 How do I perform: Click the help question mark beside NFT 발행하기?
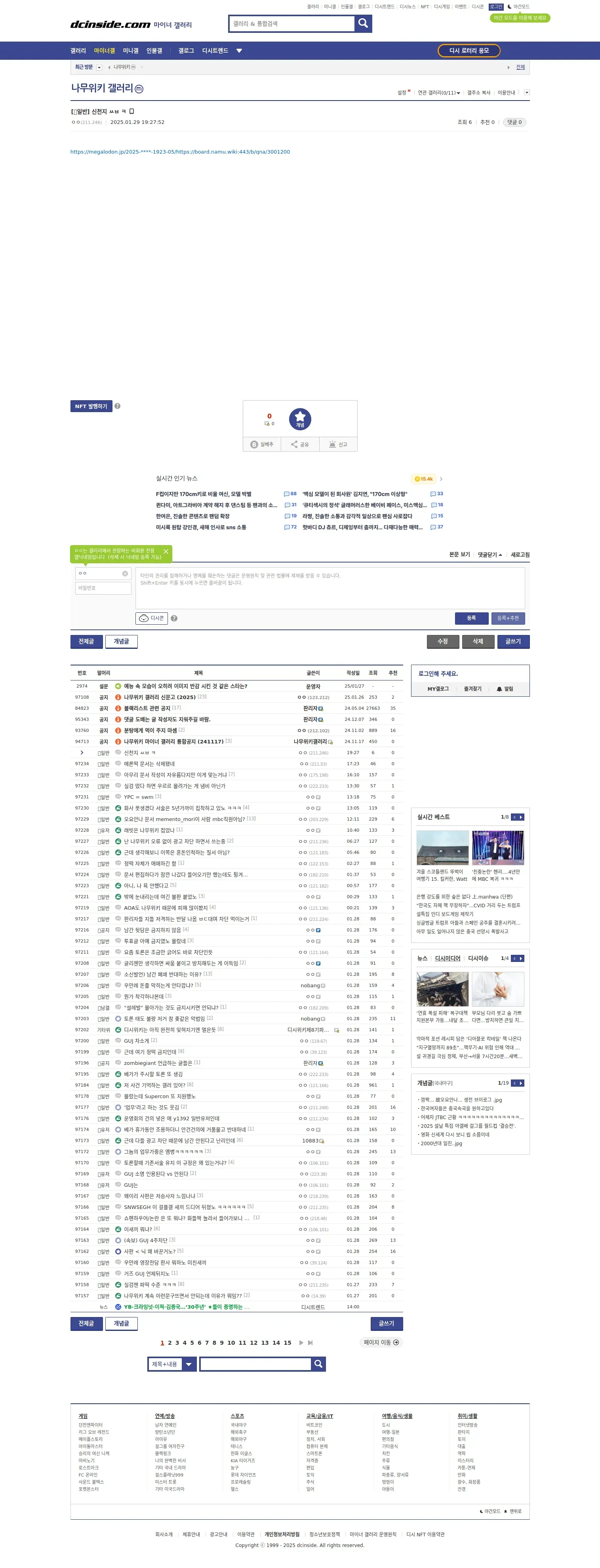tap(118, 406)
